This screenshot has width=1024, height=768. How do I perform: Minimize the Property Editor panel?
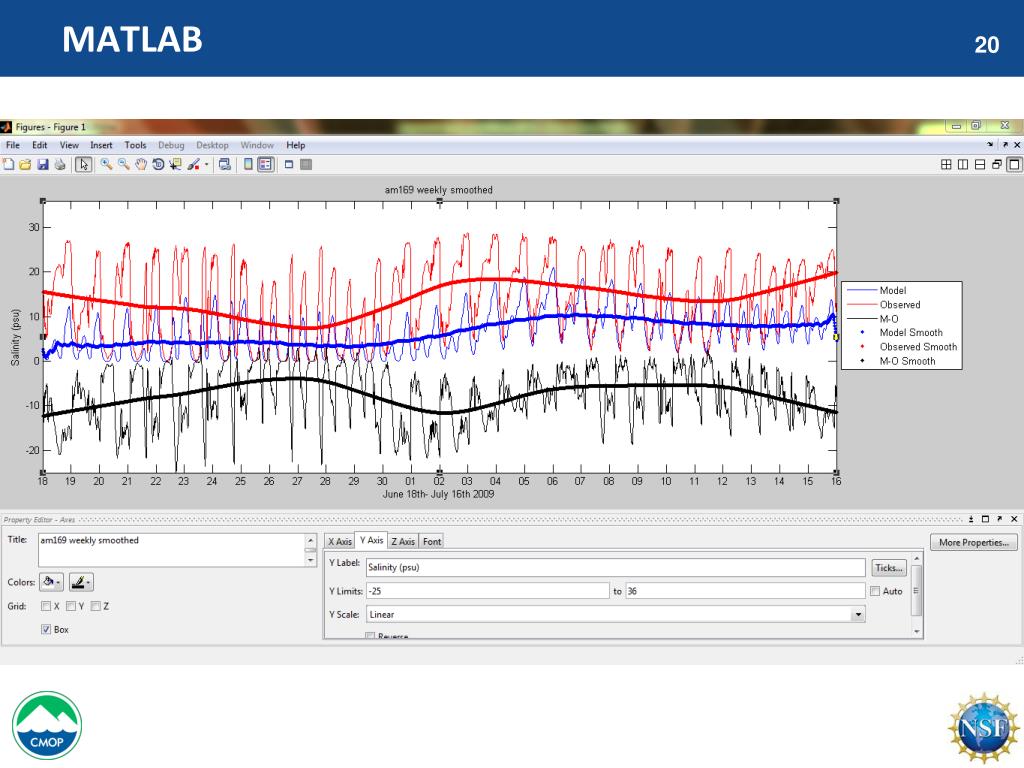(971, 519)
